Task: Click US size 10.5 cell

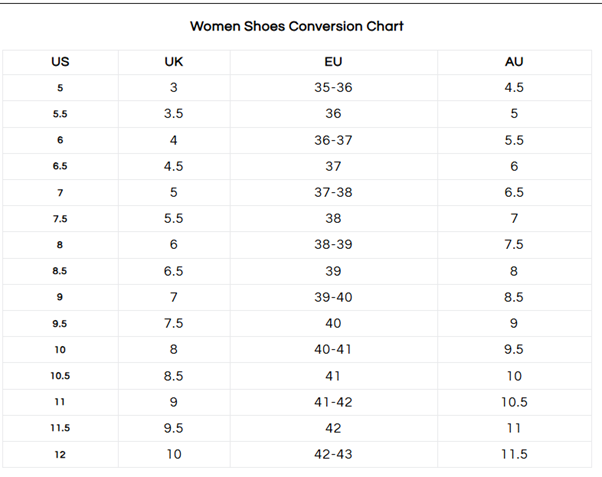Action: 60,376
